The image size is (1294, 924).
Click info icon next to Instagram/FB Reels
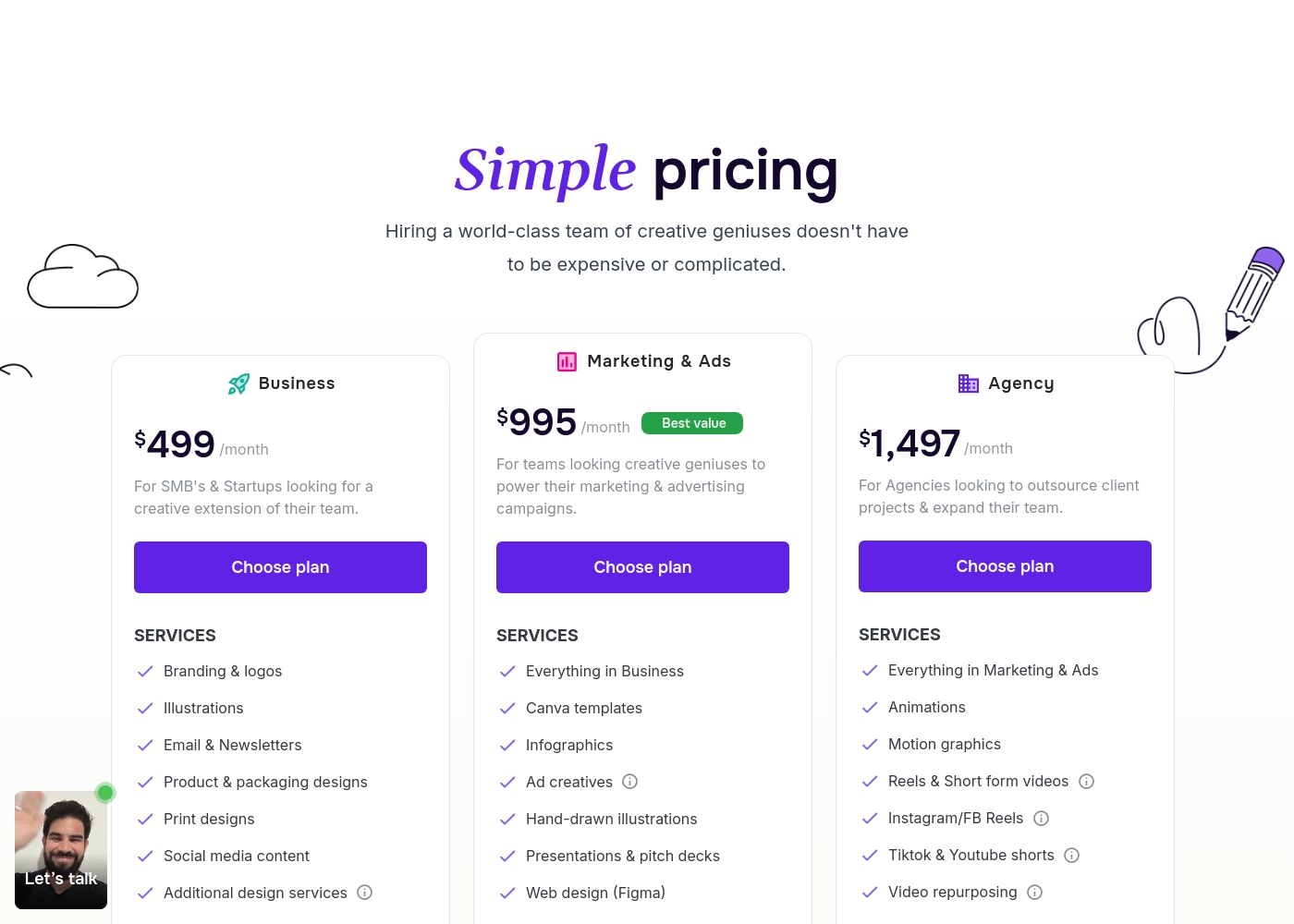(1042, 819)
